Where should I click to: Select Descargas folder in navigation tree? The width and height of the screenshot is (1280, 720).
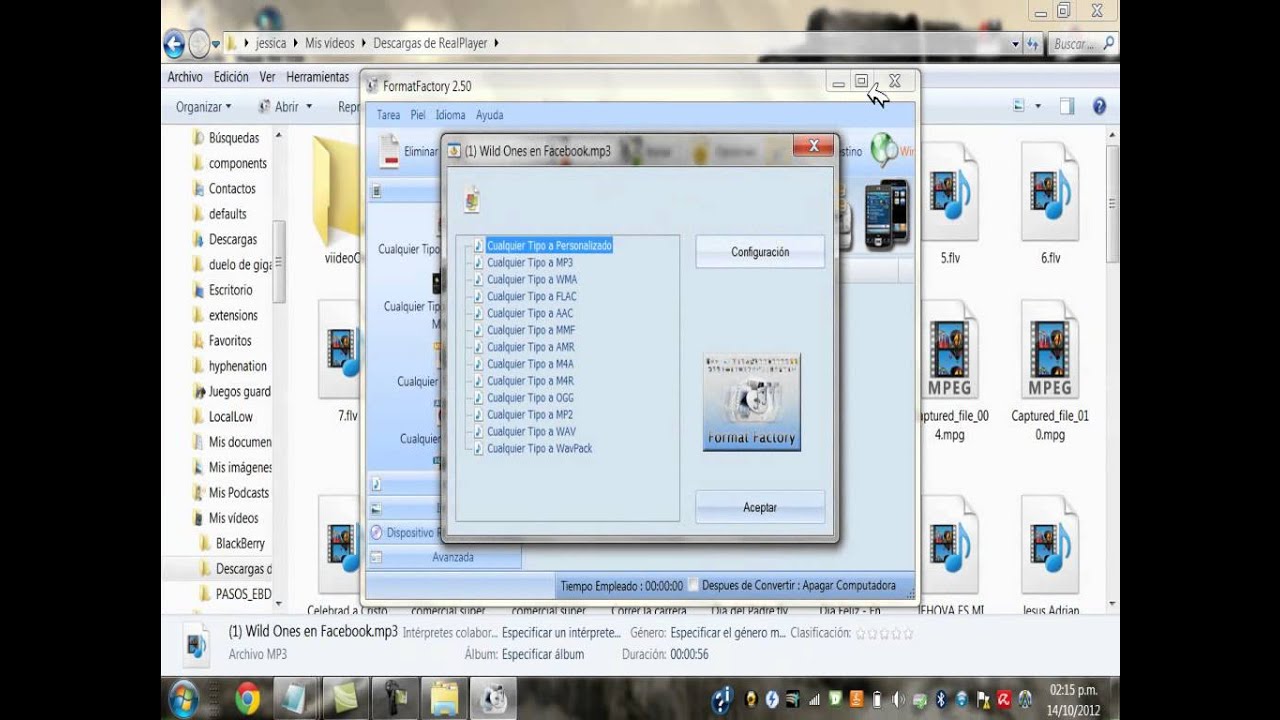pos(232,240)
